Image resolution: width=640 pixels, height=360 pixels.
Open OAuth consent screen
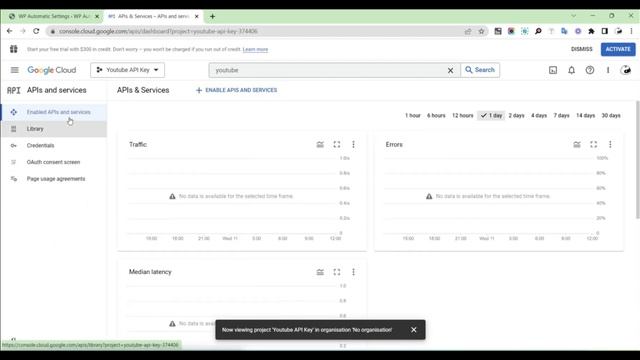point(53,162)
